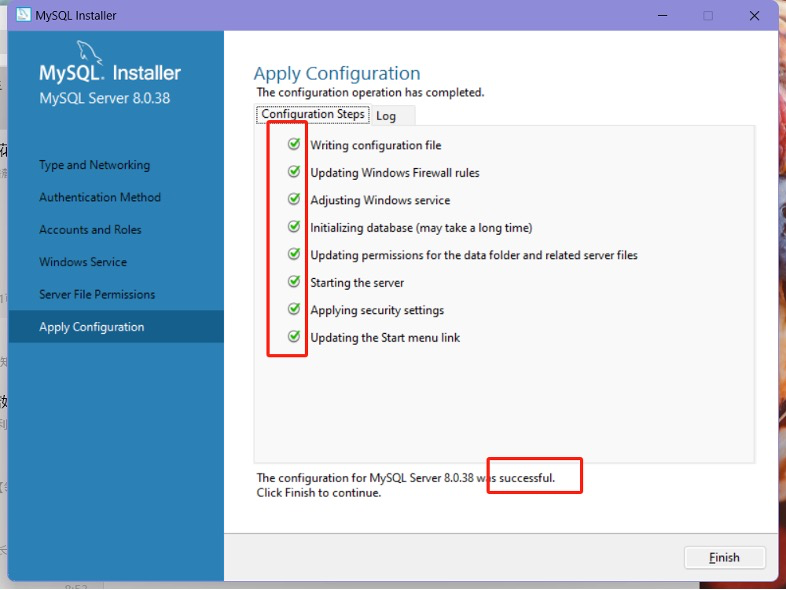Image resolution: width=786 pixels, height=590 pixels.
Task: Click the checkmark beside Applying security settings
Action: (x=294, y=309)
